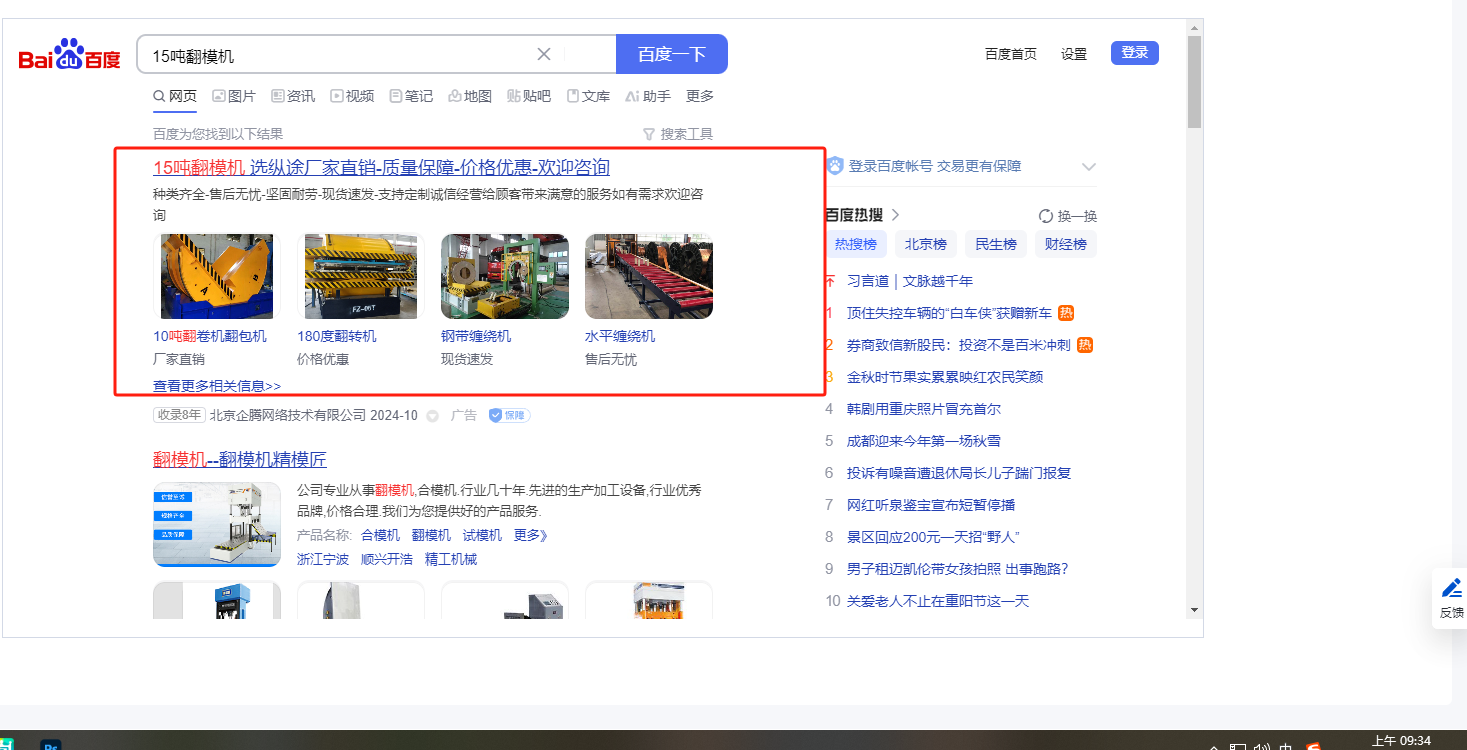Click the 反馈 feedback pencil icon
This screenshot has height=750, width=1467.
click(1452, 588)
